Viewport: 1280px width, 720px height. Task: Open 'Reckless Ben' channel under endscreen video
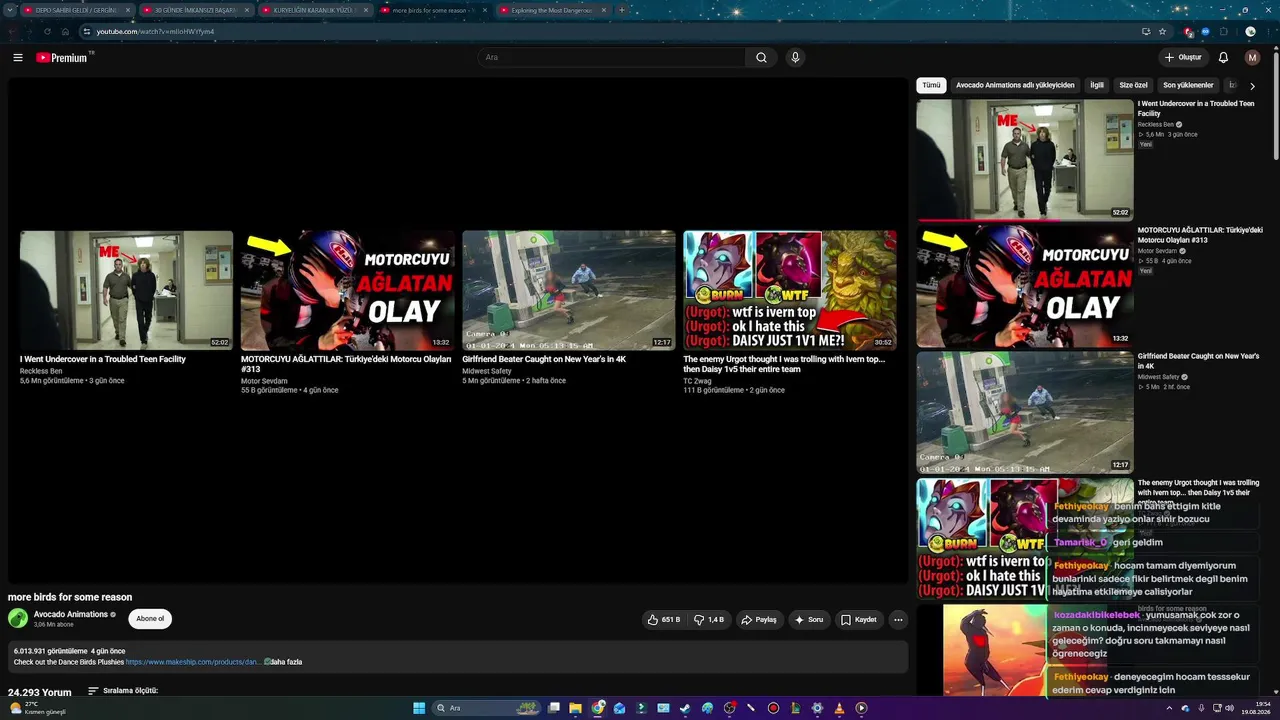point(41,371)
